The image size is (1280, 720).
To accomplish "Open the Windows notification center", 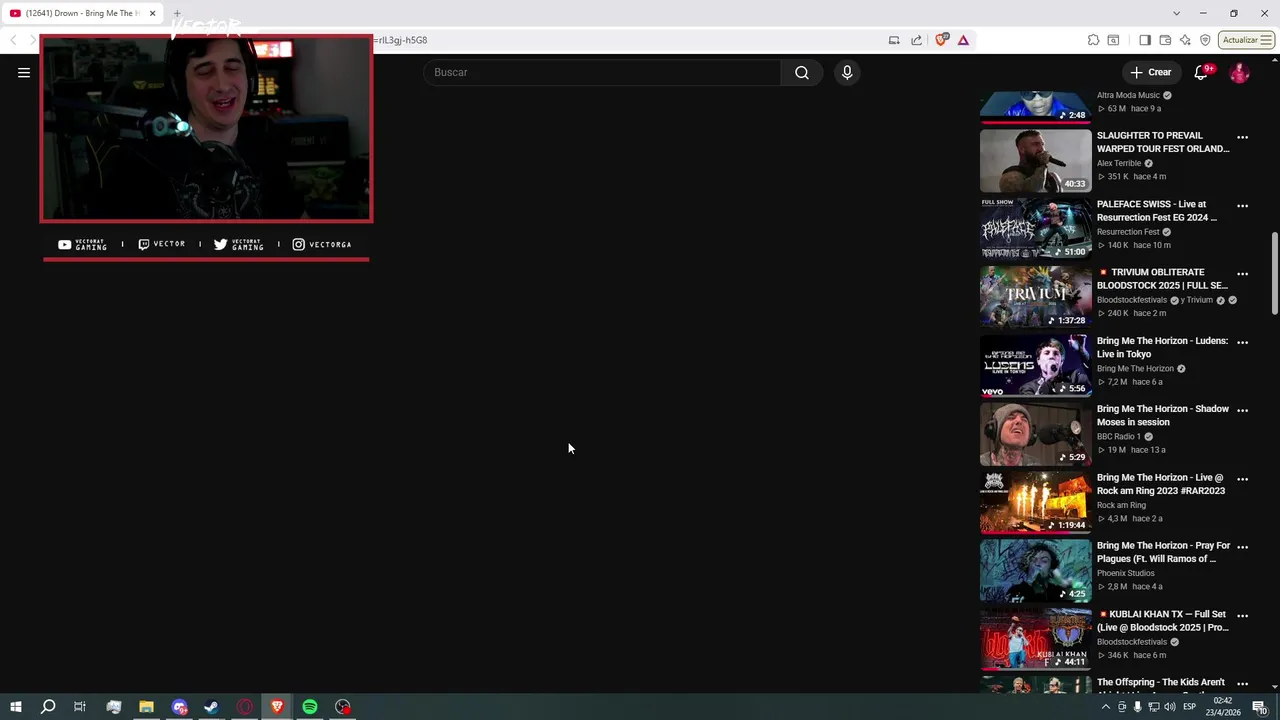I will point(1259,707).
